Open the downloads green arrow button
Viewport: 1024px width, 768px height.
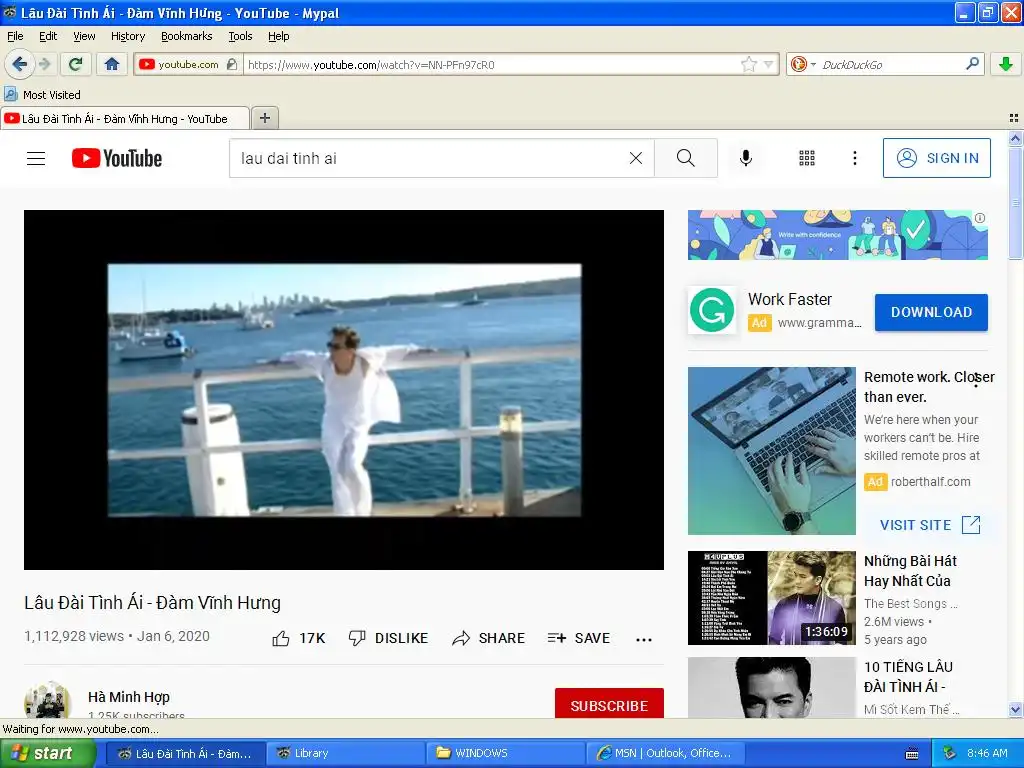coord(1006,64)
